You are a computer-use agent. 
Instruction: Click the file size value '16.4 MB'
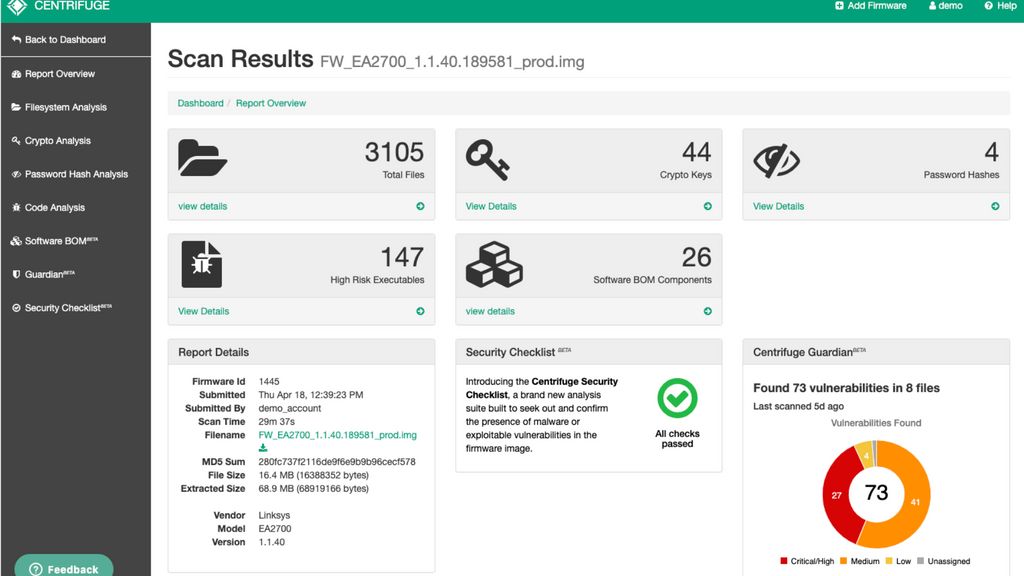tap(277, 475)
